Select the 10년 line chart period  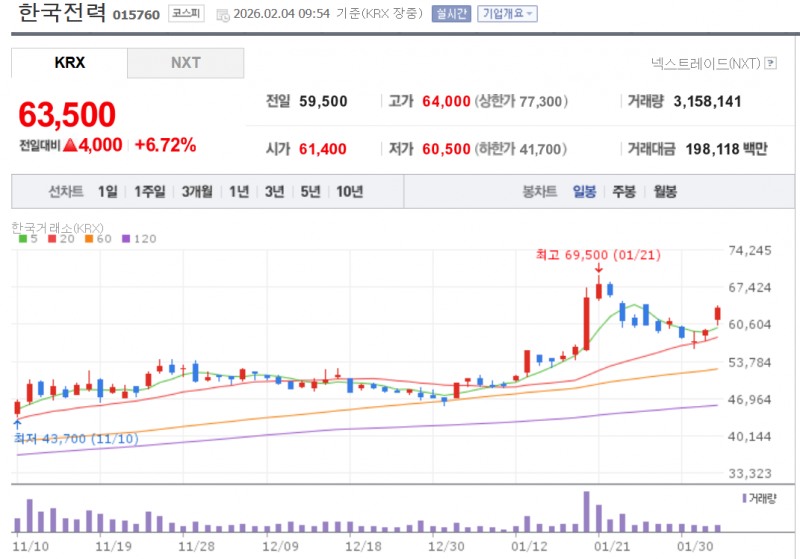[349, 192]
